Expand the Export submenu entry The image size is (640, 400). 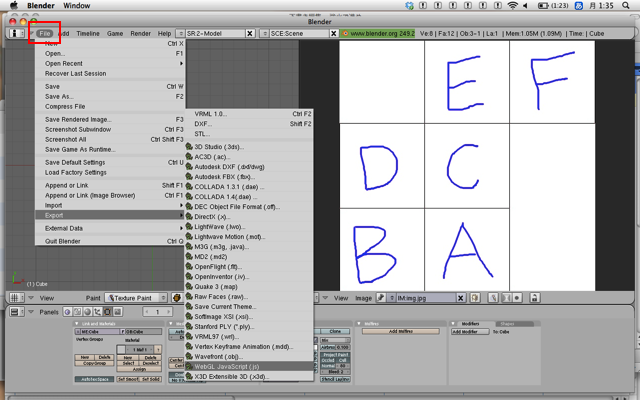[x=110, y=216]
